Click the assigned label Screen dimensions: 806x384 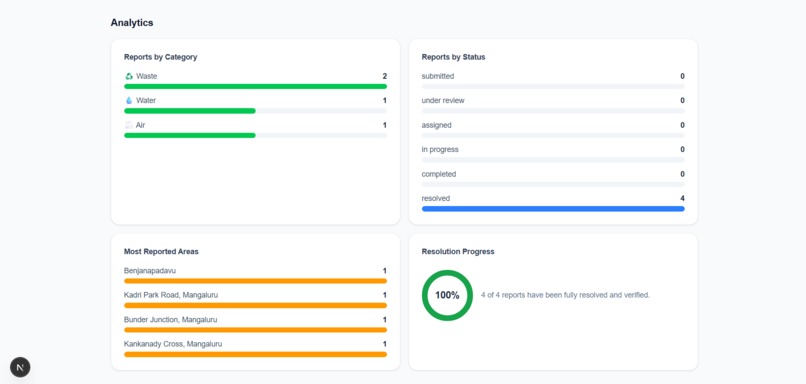436,125
